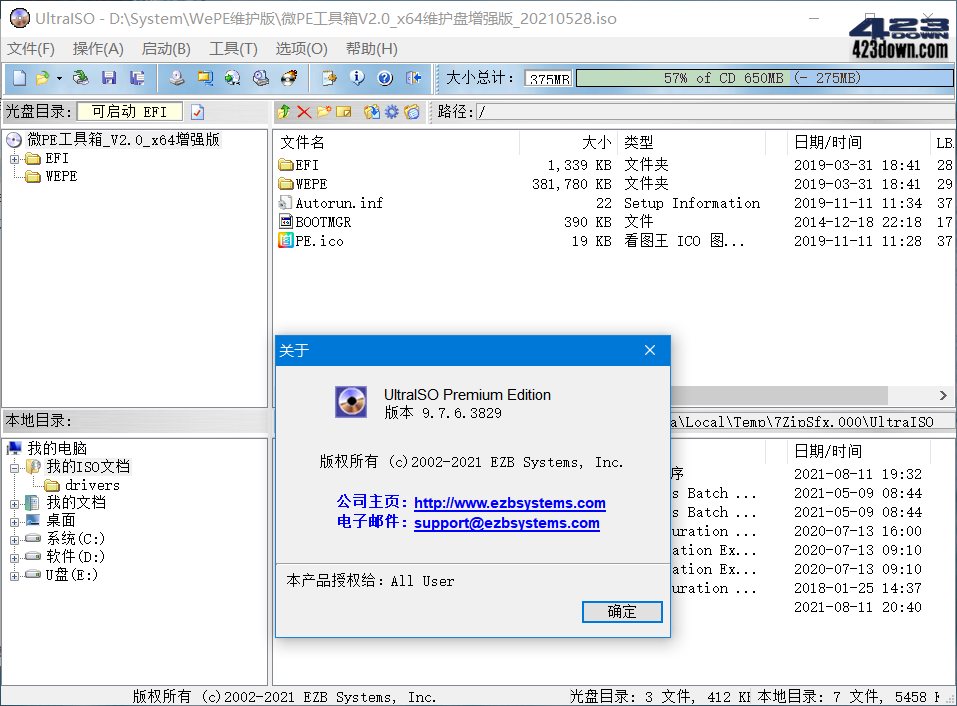The image size is (957, 706).
Task: Open the 启动(B) menu
Action: [165, 48]
